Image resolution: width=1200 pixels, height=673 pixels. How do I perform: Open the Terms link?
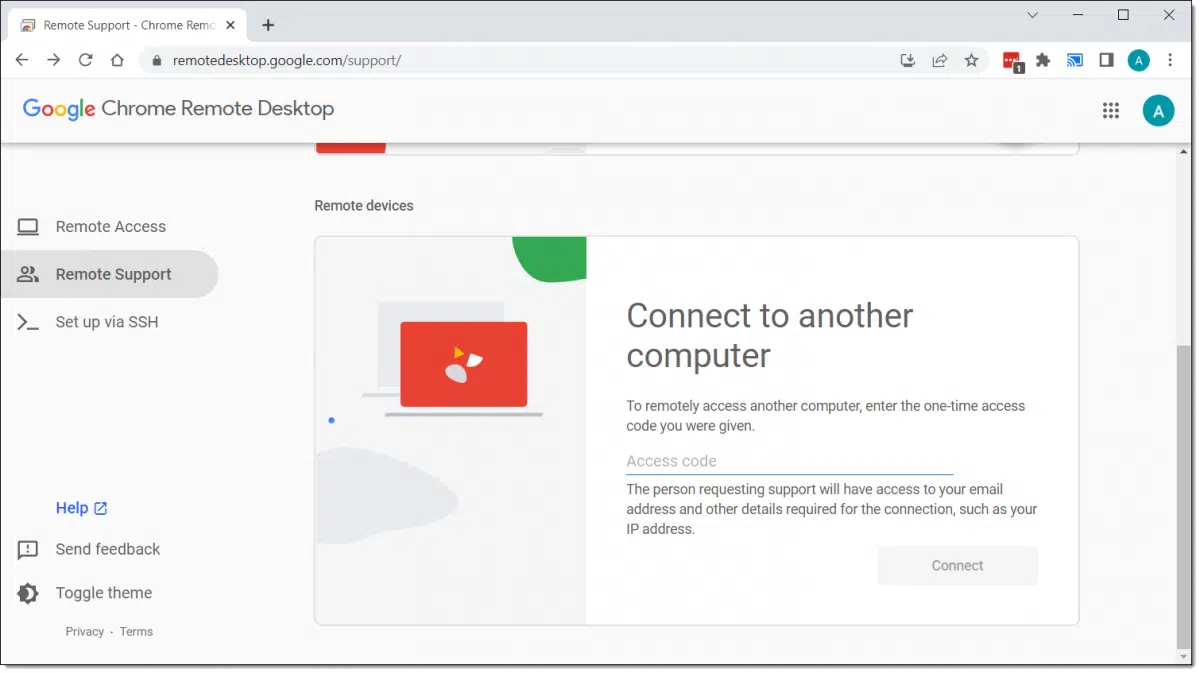pos(136,632)
